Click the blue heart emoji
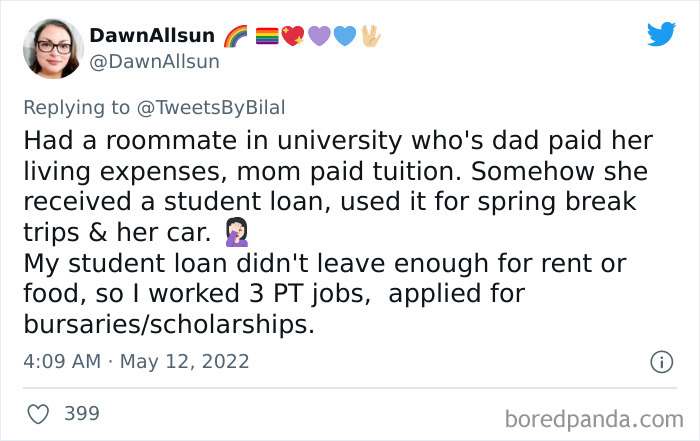 pos(343,37)
